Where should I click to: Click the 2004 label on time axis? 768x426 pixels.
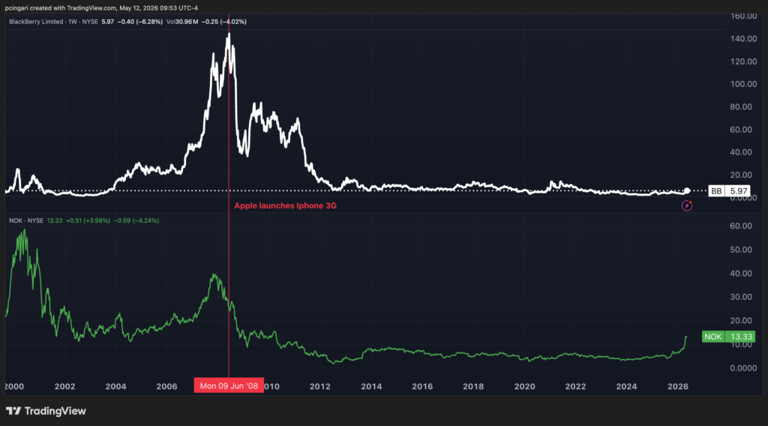pos(116,386)
